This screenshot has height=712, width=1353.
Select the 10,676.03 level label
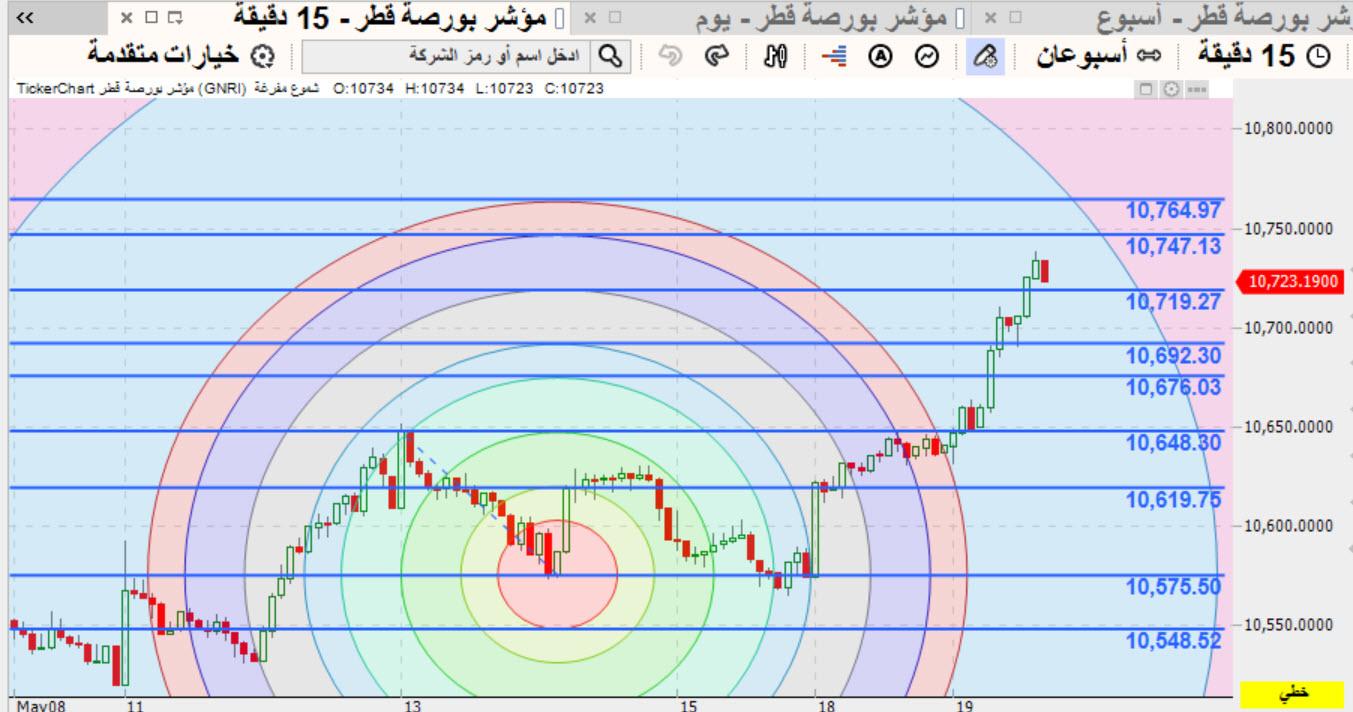(1174, 387)
